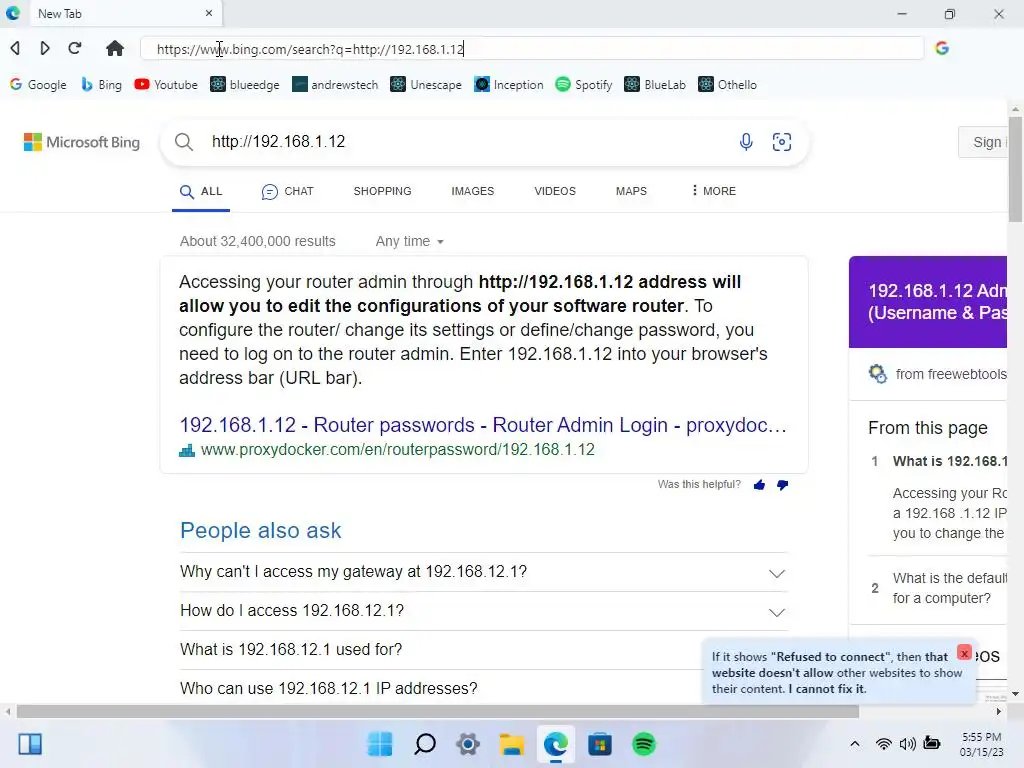Screen dimensions: 1024x768
Task: Open Microsoft Store from the taskbar
Action: (600, 744)
